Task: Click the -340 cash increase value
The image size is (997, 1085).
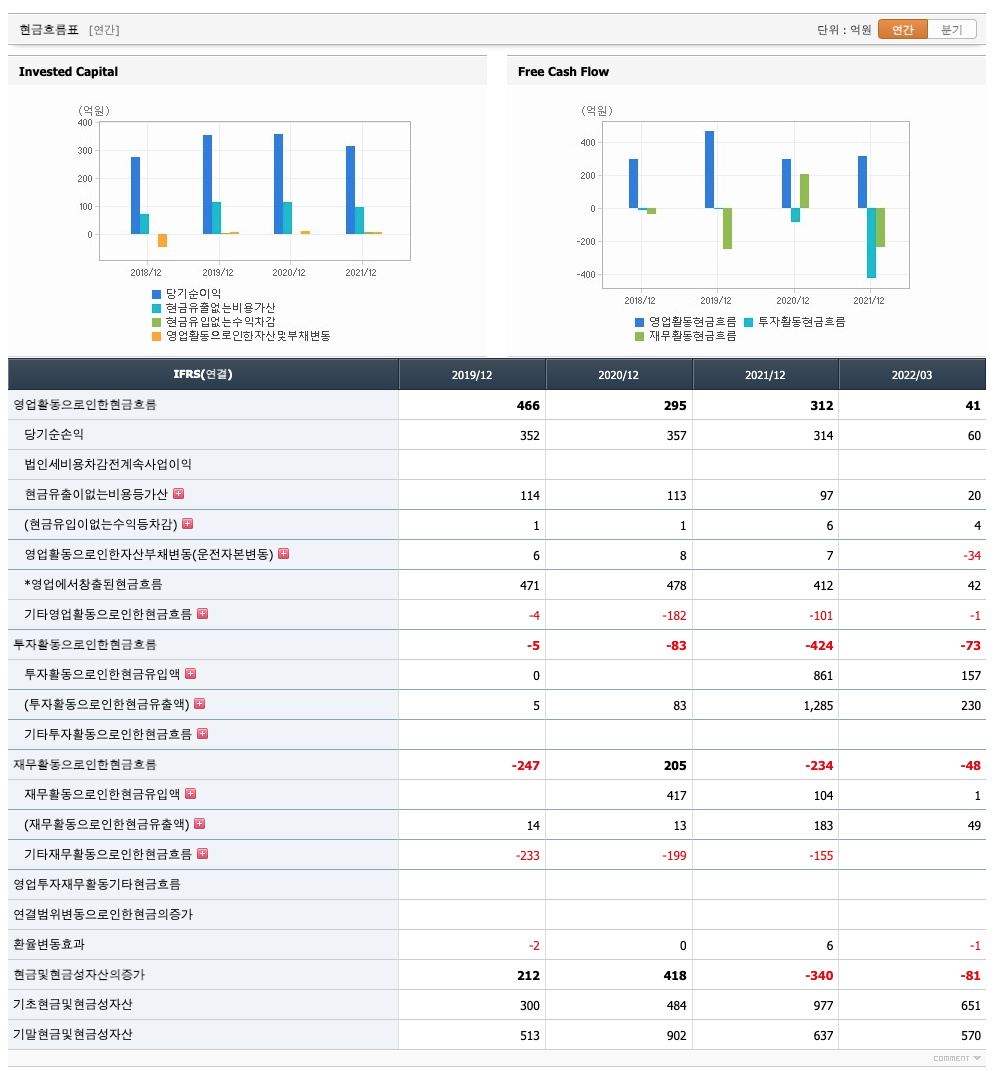Action: click(x=819, y=976)
